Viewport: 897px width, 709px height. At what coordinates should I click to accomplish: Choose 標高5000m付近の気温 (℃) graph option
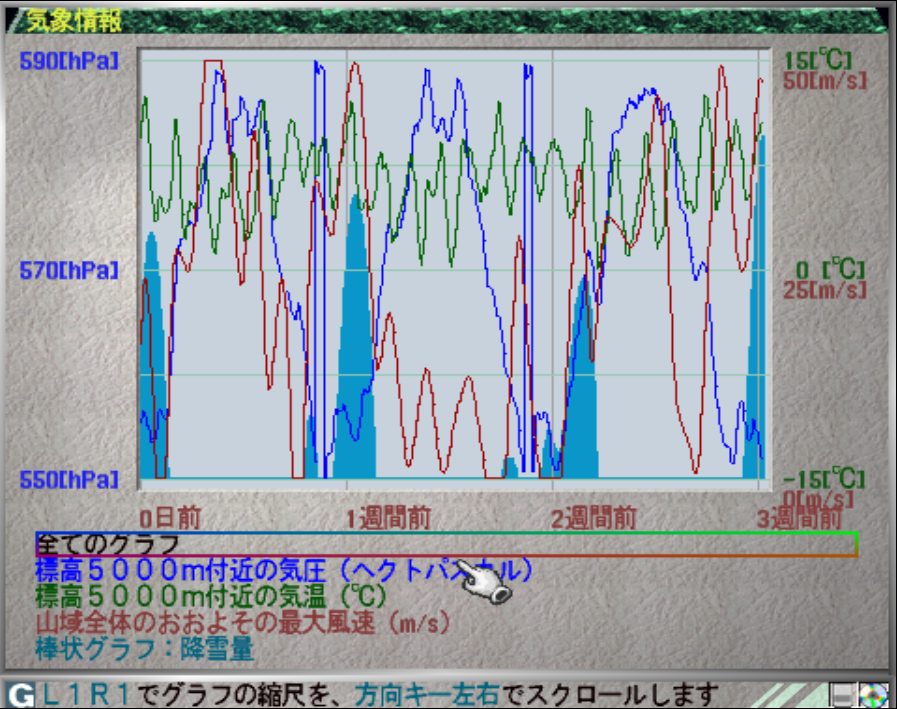coord(211,596)
